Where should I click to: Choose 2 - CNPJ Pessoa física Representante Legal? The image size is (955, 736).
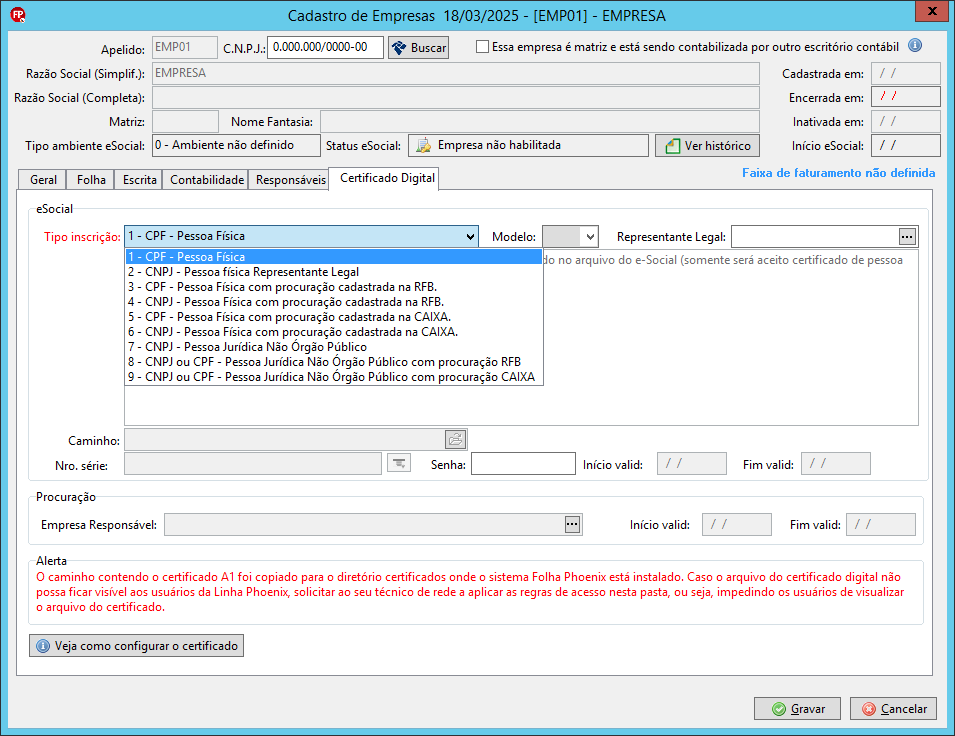[243, 271]
